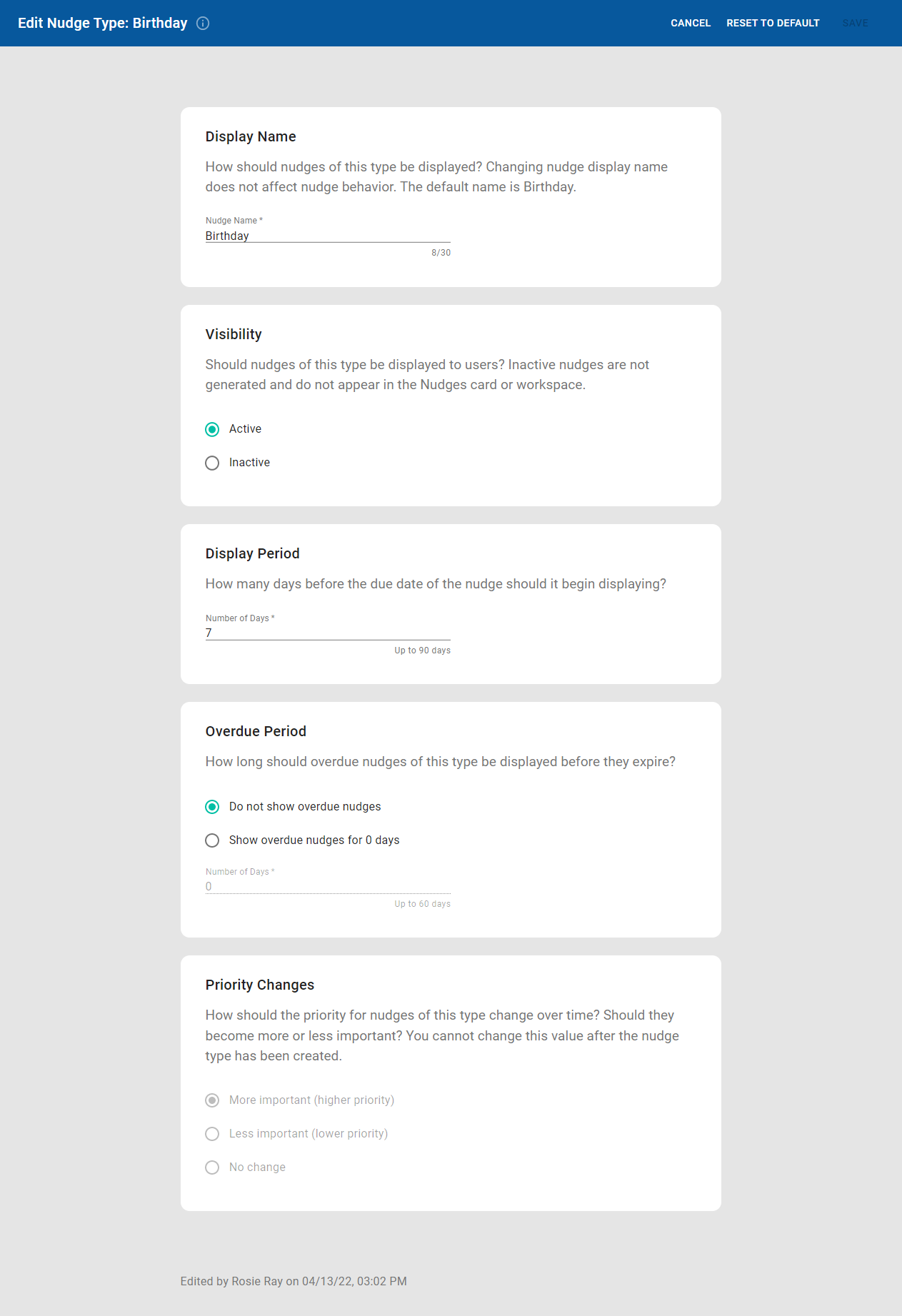
Task: Click the Visibility section heading
Action: coord(234,334)
